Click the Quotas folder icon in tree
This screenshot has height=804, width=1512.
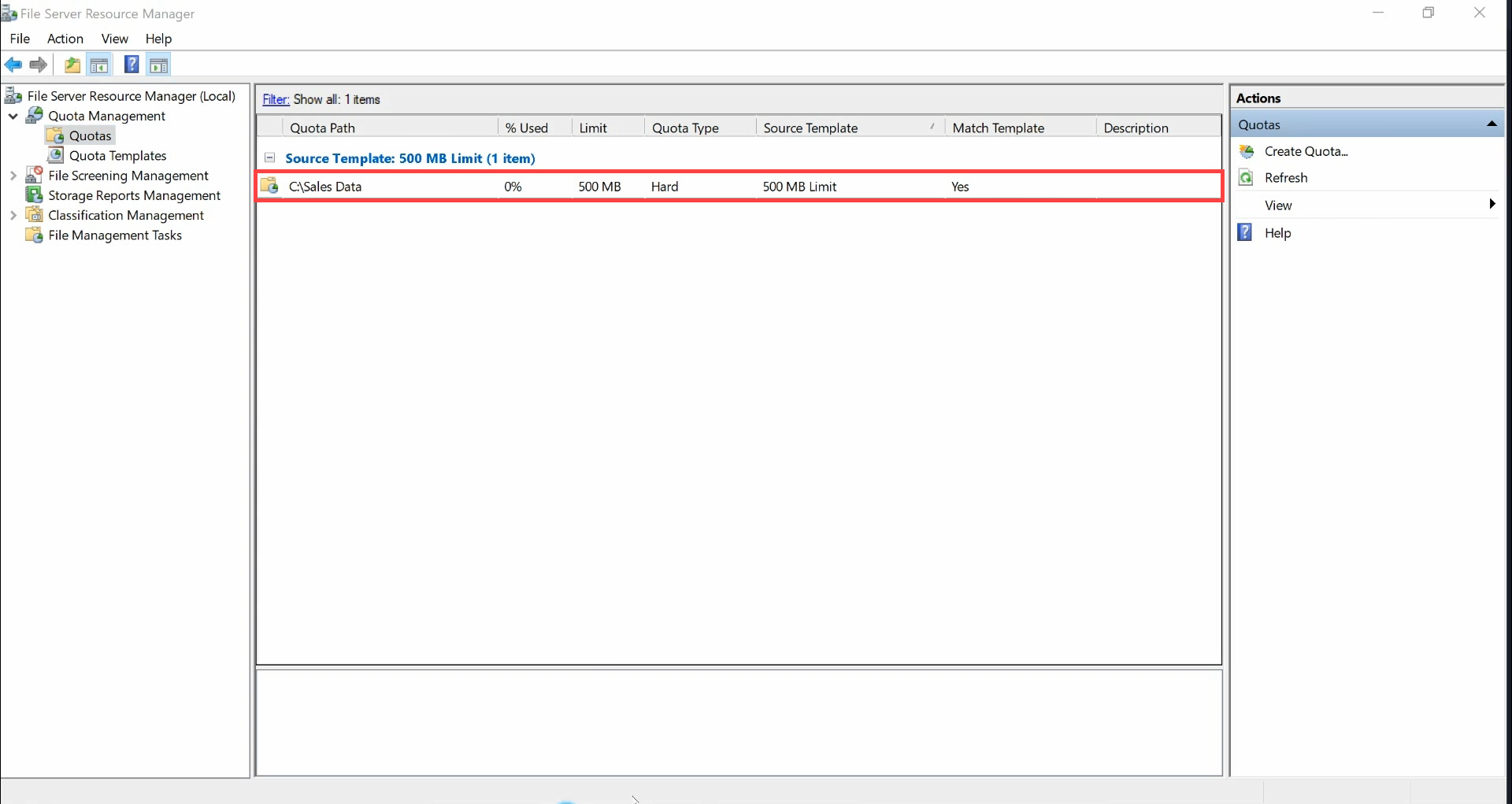click(x=55, y=135)
